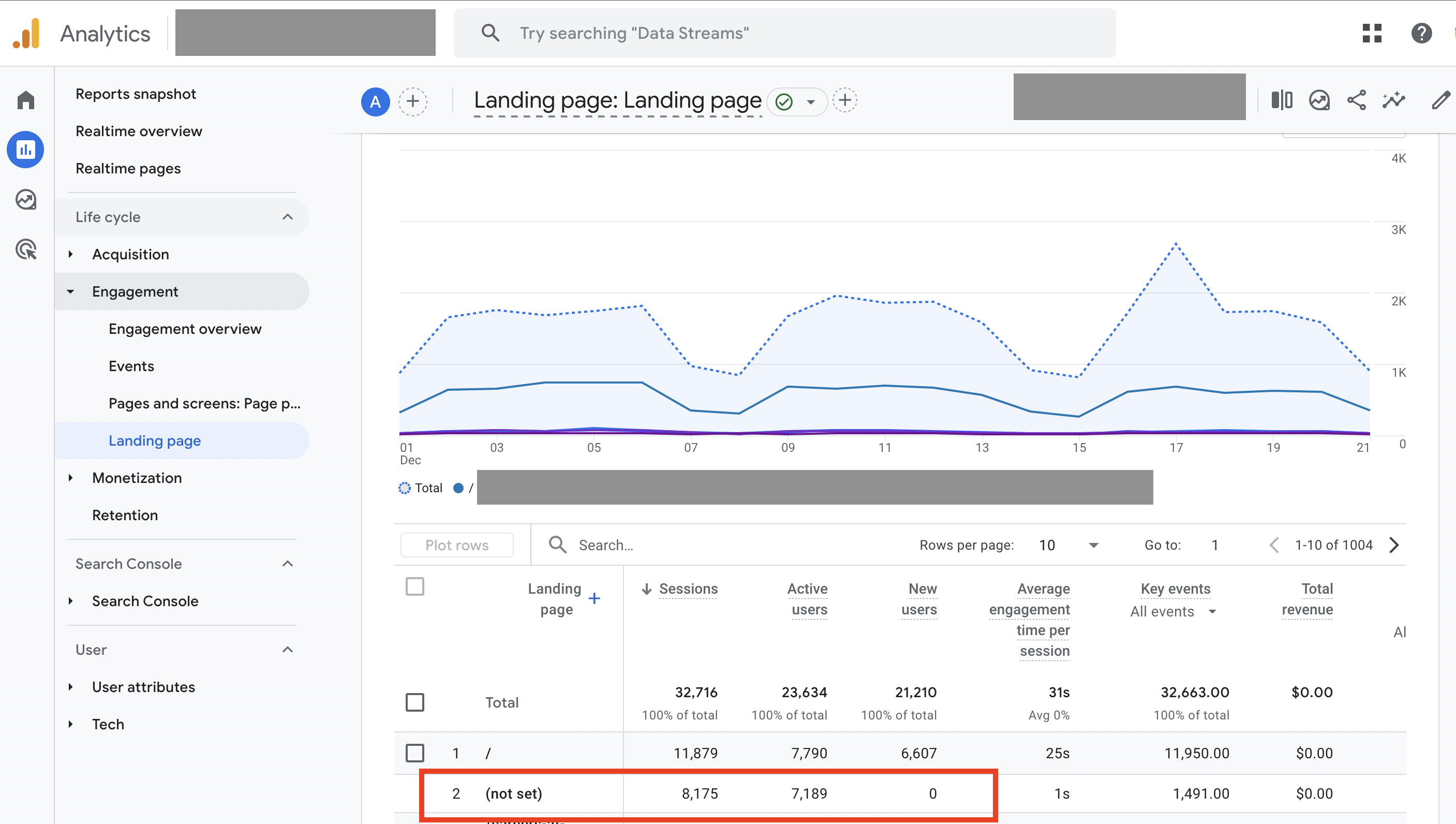Click the next page arrow button
This screenshot has width=1456, height=824.
1396,545
